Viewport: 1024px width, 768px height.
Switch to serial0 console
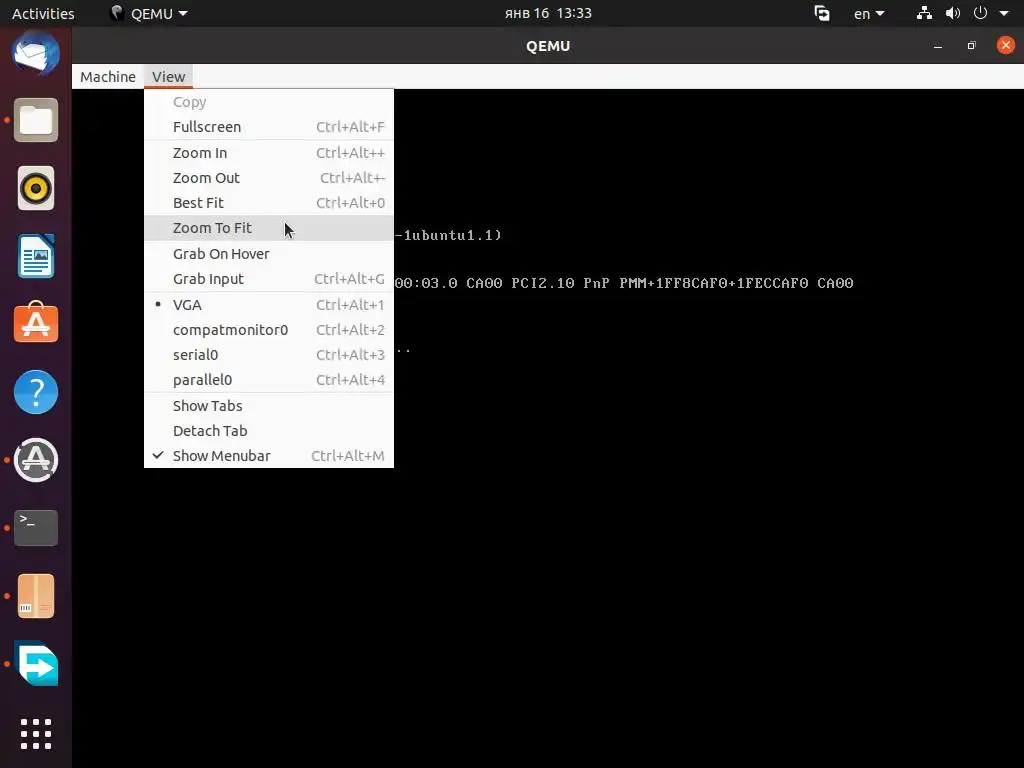(268, 355)
